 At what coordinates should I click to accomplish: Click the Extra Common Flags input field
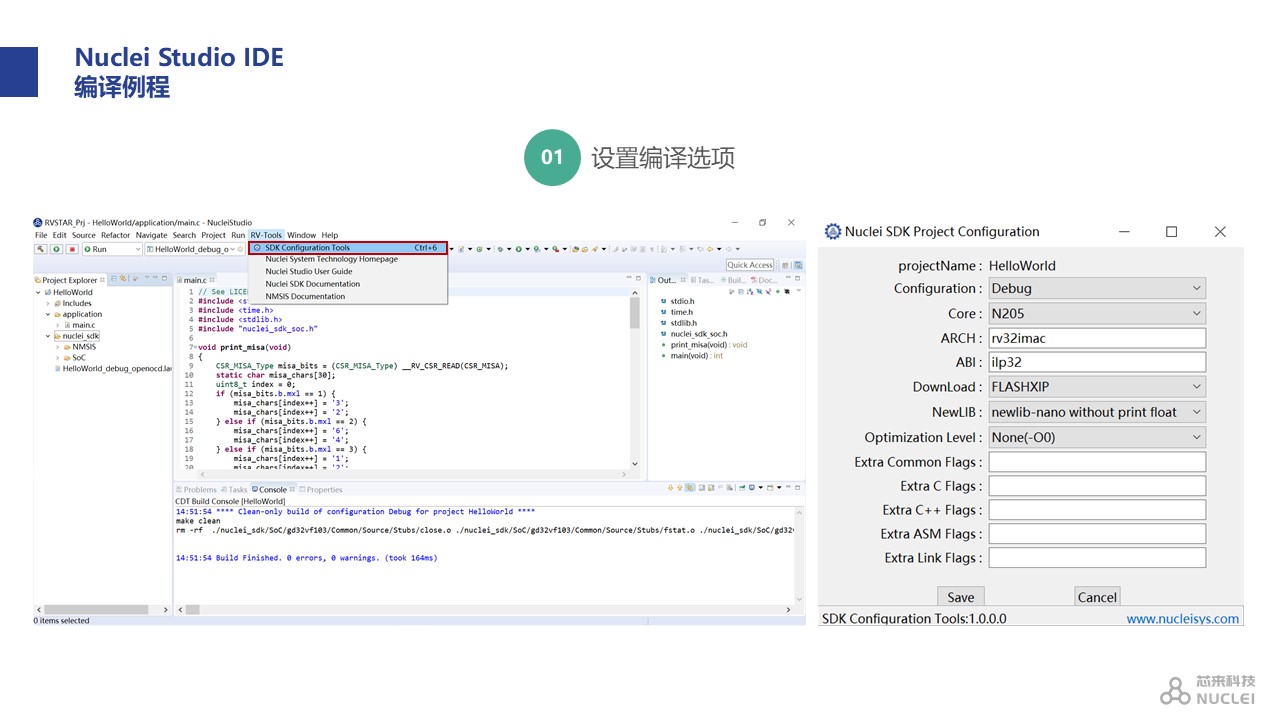(x=1097, y=462)
